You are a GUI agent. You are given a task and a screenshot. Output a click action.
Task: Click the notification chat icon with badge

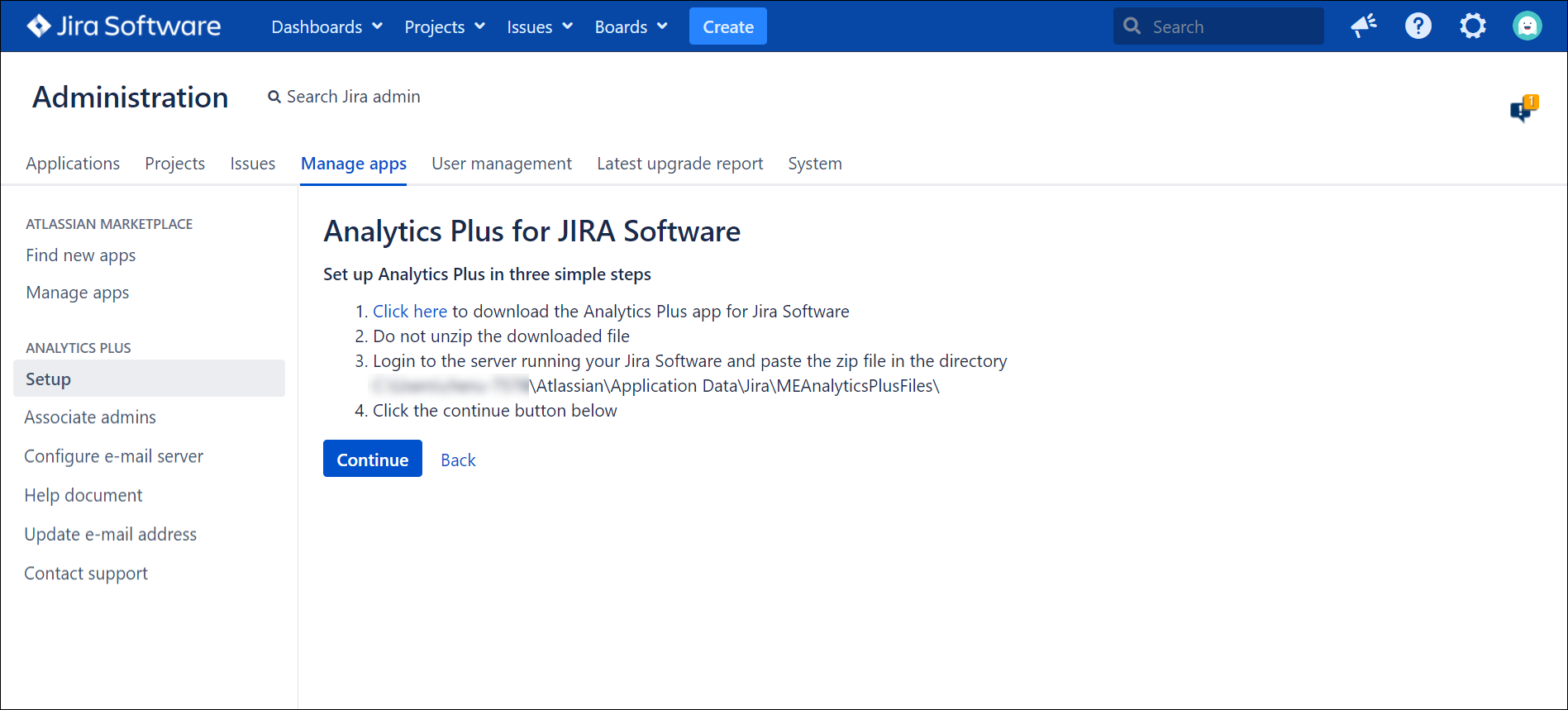click(x=1523, y=109)
